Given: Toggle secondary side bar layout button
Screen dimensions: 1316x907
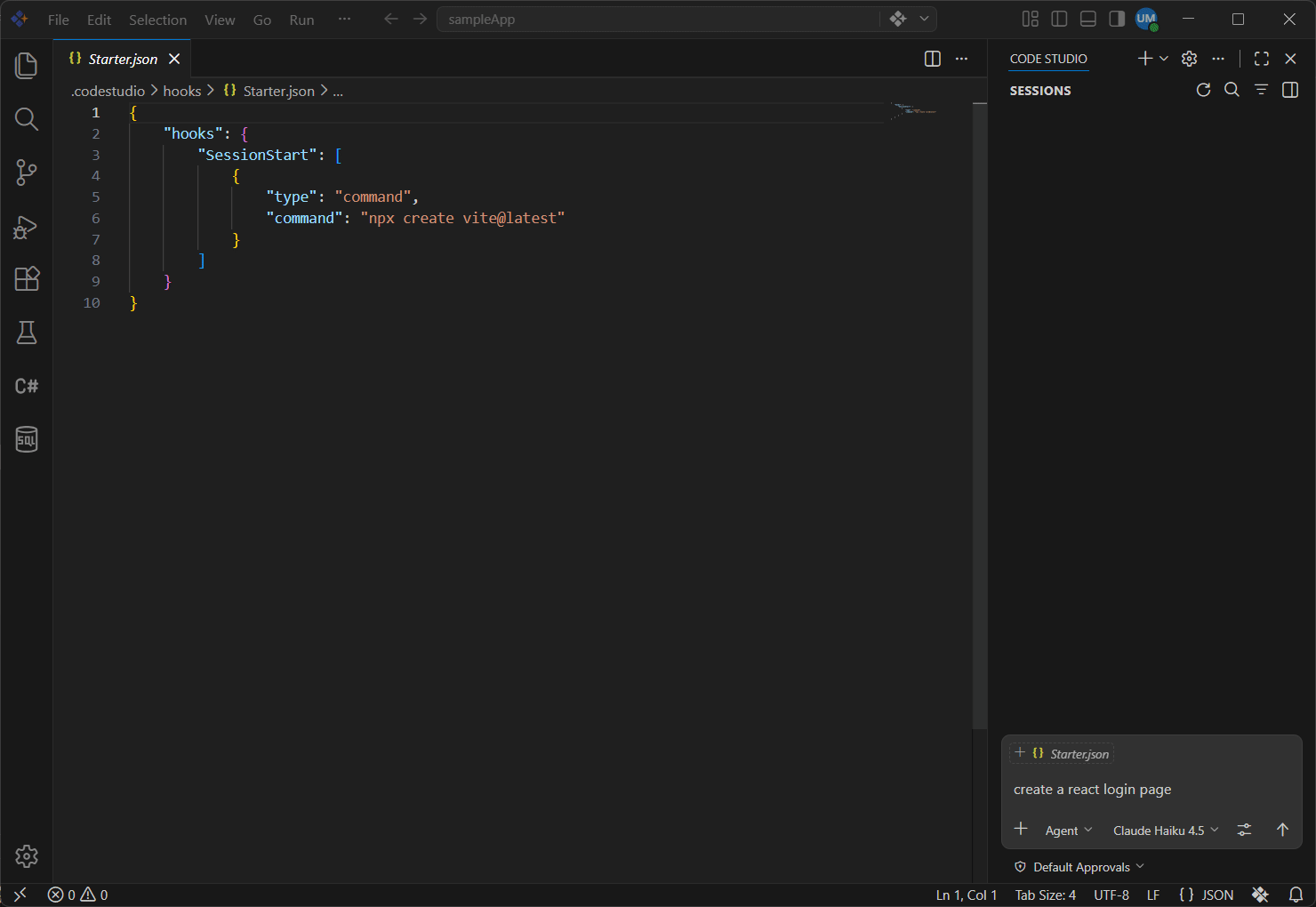Looking at the screenshot, I should [x=1117, y=19].
